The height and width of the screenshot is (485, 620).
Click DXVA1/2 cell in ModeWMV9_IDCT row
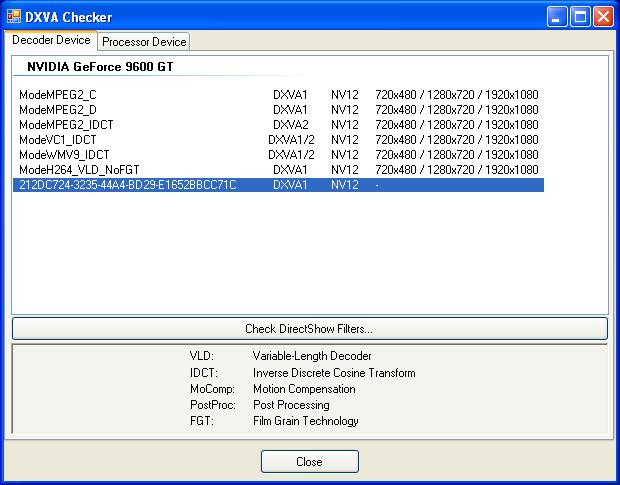(x=291, y=155)
